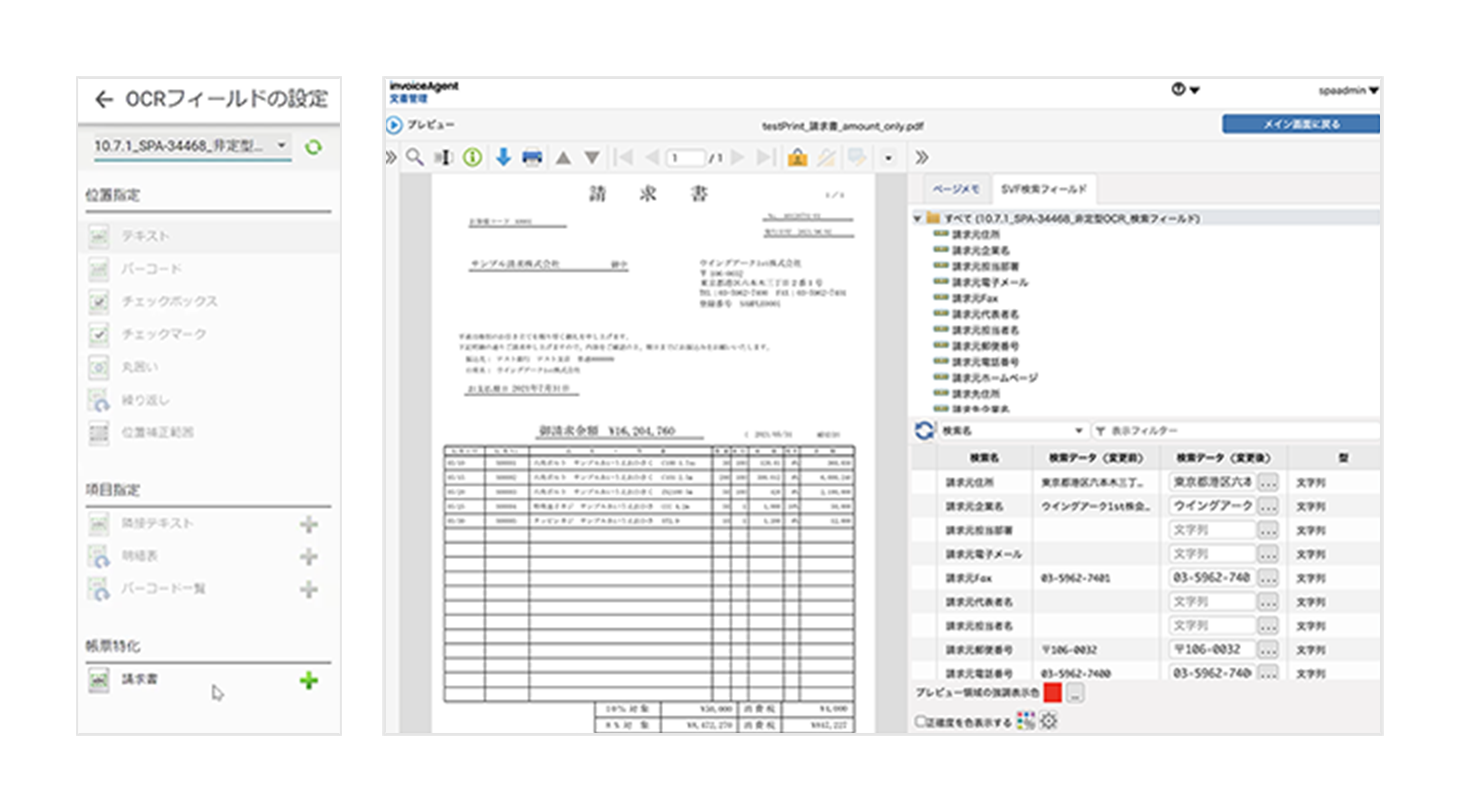Click the blue refresh icon above search table

click(925, 430)
